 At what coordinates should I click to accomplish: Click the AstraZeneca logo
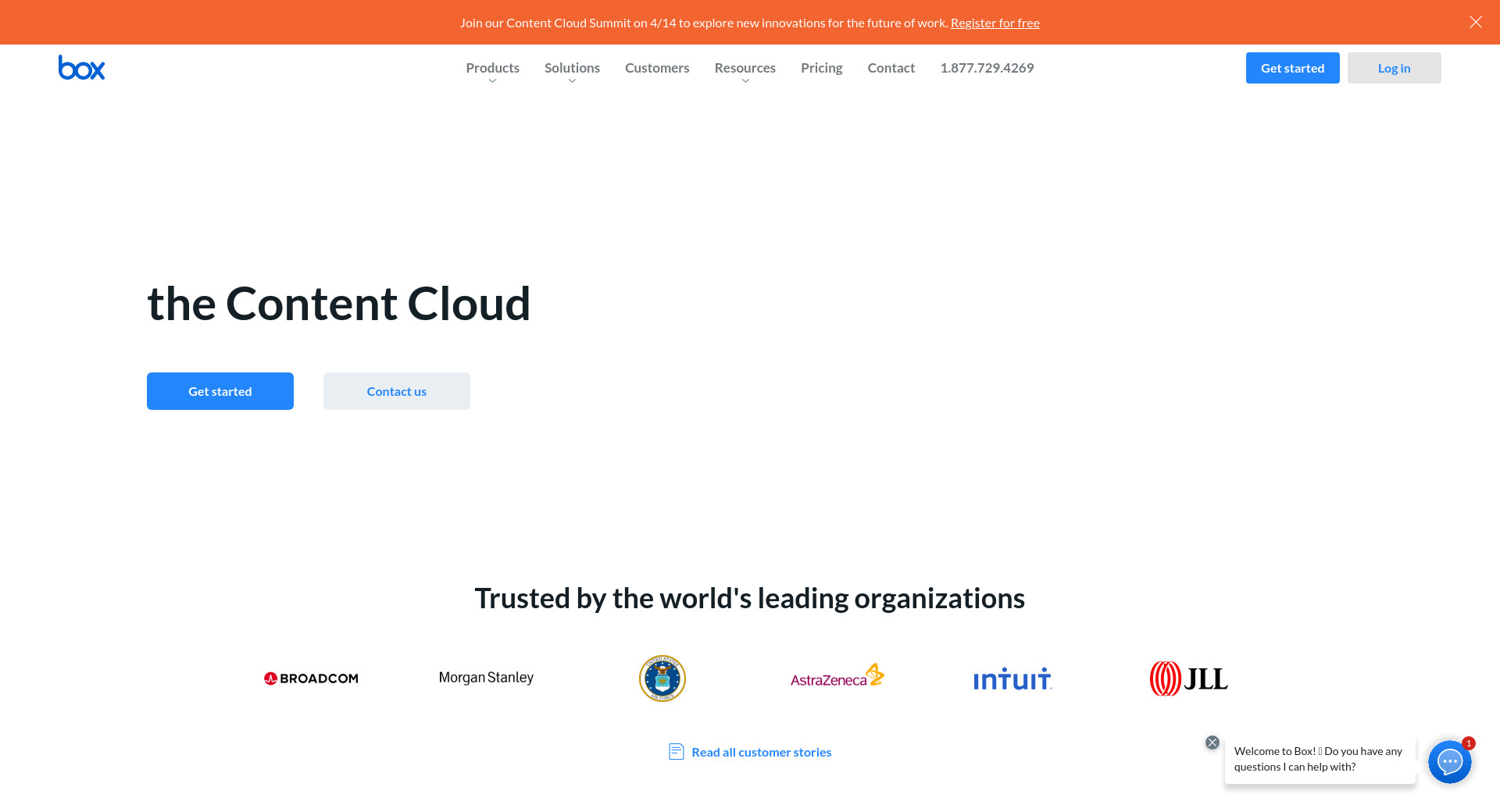[837, 676]
